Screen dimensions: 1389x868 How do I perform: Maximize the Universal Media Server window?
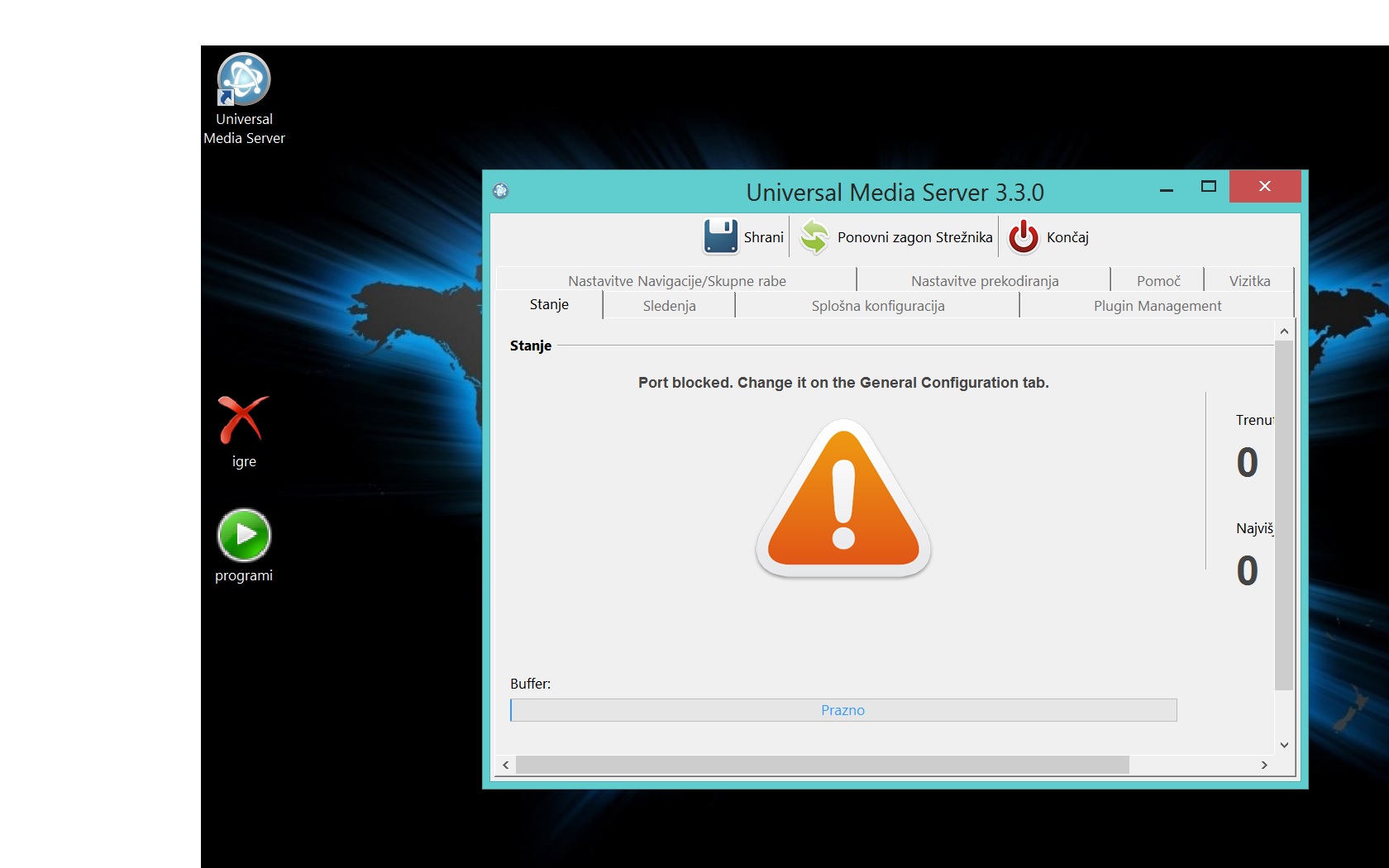click(x=1209, y=187)
